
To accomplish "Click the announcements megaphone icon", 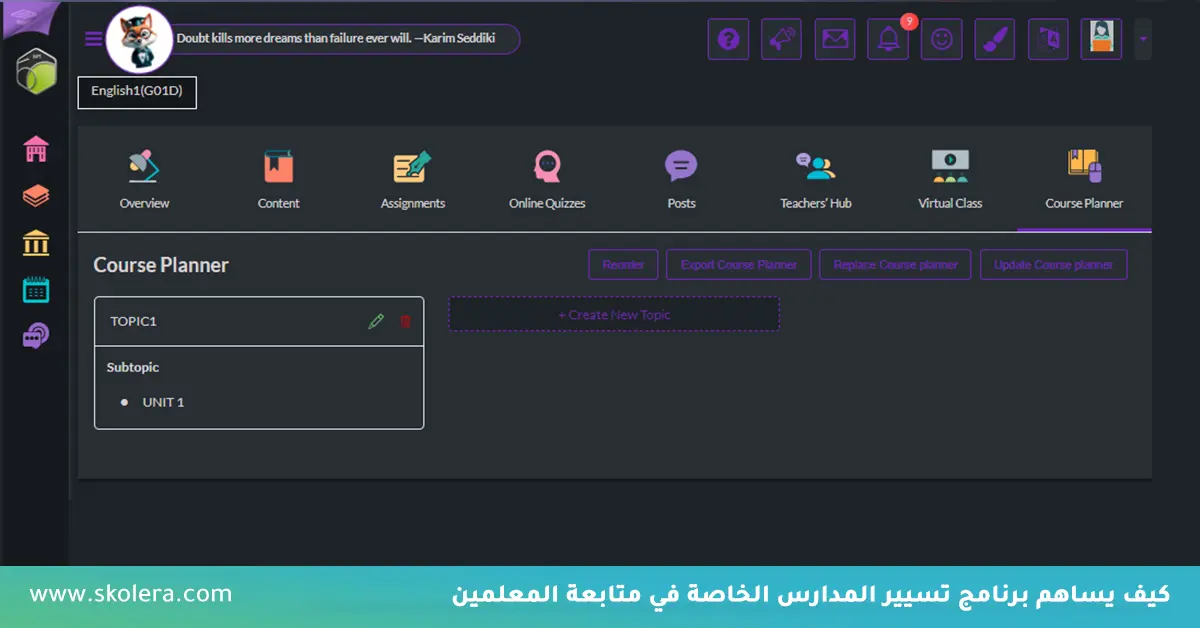I will click(781, 38).
